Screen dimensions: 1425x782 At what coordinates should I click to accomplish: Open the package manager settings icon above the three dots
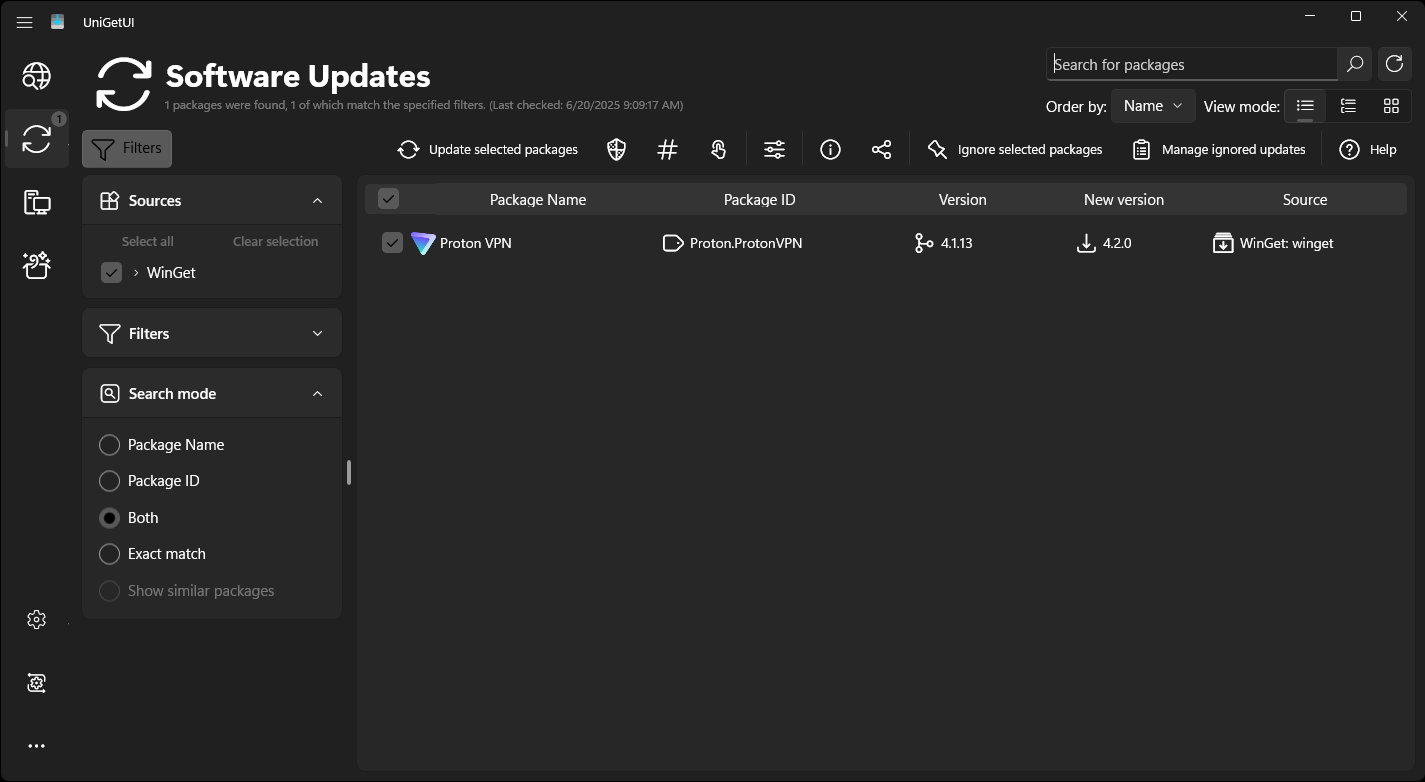(37, 683)
